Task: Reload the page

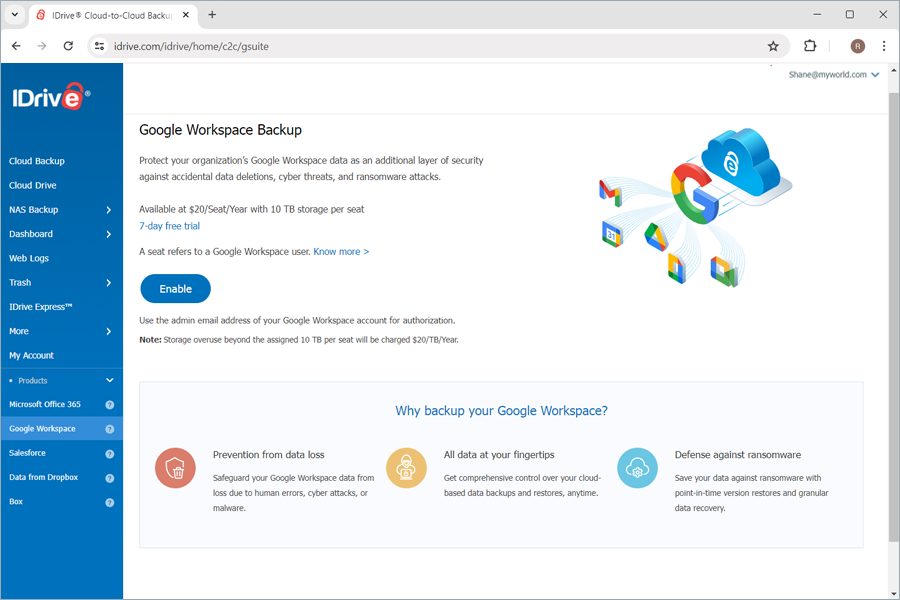Action: tap(68, 46)
